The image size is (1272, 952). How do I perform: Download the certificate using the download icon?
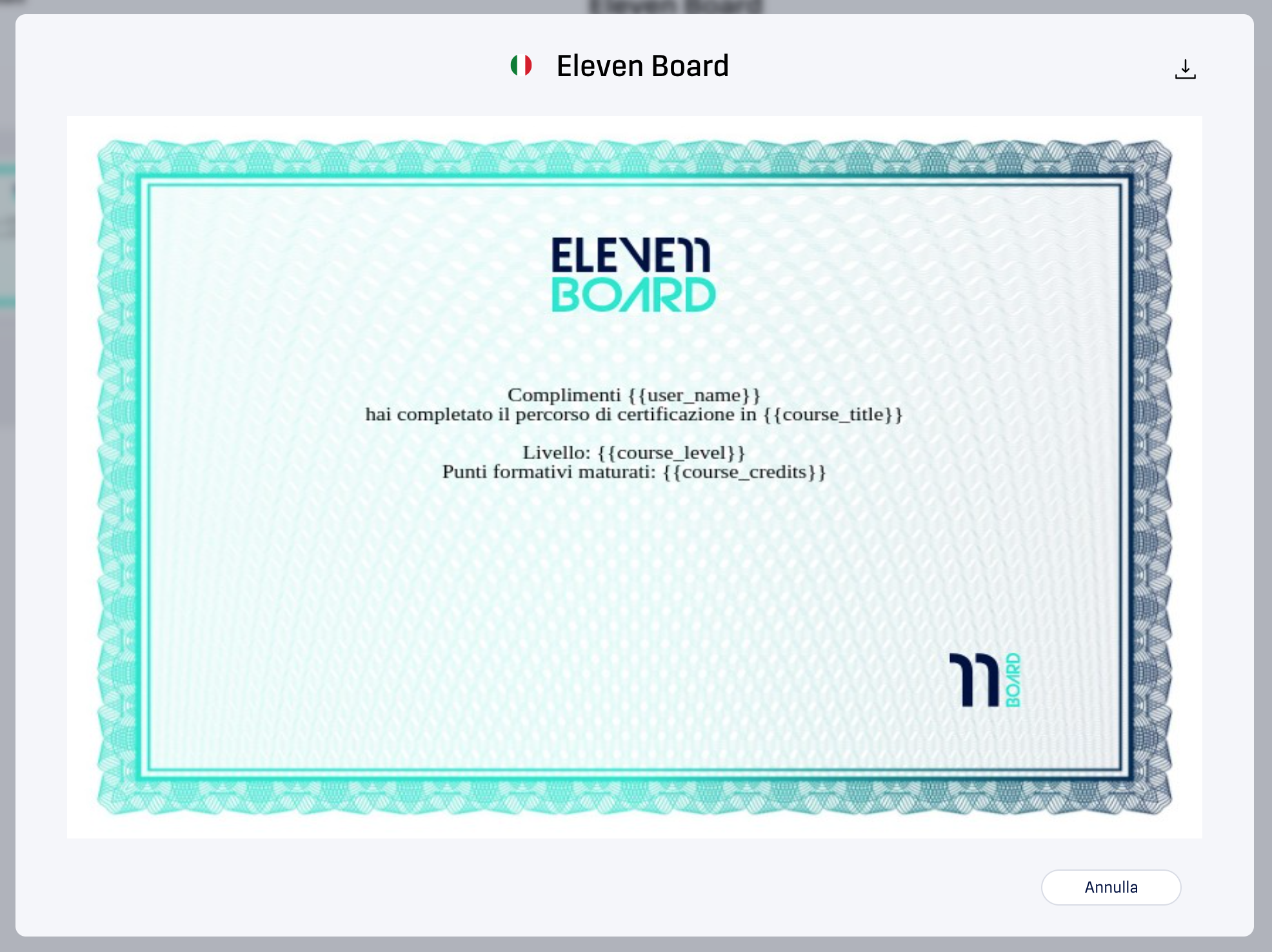coord(1185,69)
